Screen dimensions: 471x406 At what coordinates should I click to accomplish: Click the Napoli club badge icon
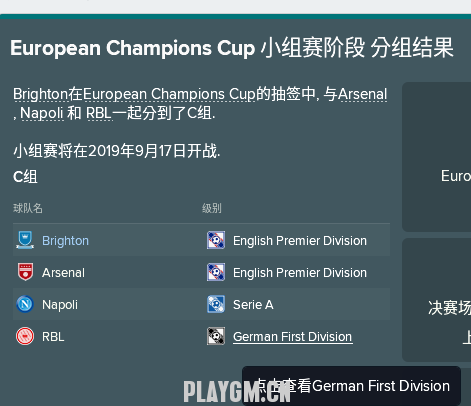25,304
